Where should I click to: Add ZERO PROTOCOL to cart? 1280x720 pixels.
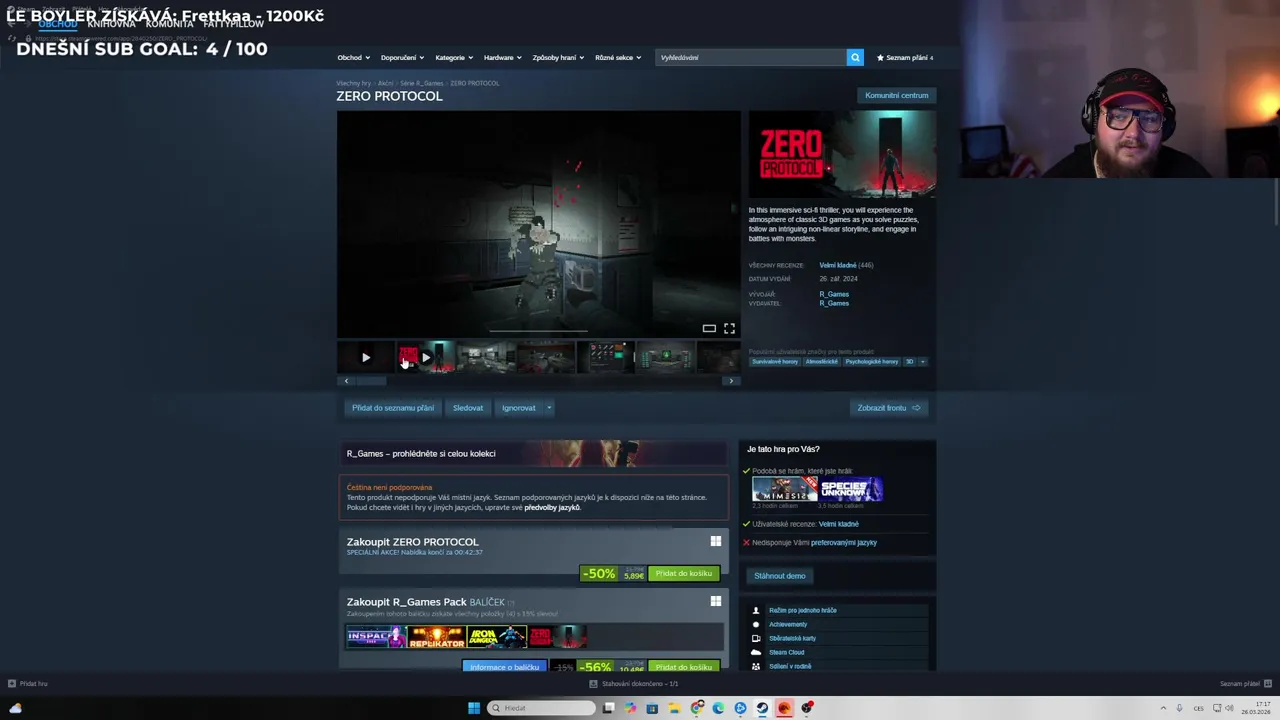point(684,573)
